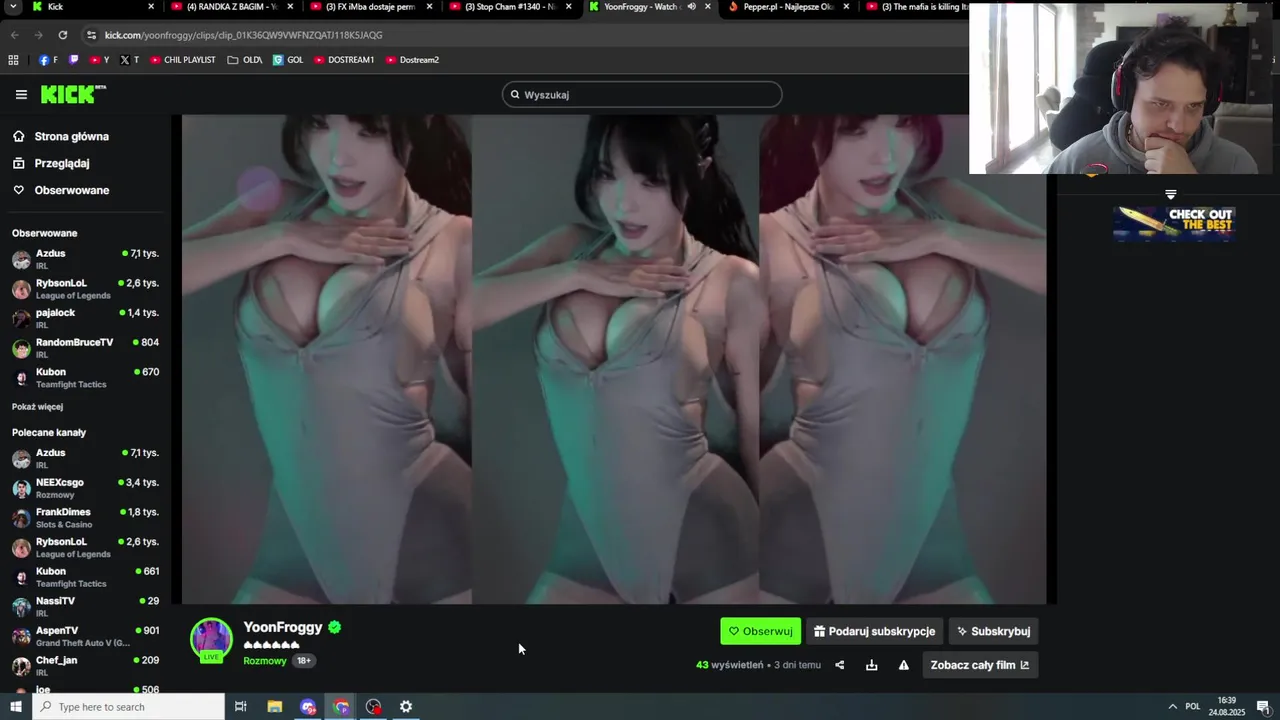Open the Obserwowane page
The image size is (1280, 720).
click(x=72, y=190)
